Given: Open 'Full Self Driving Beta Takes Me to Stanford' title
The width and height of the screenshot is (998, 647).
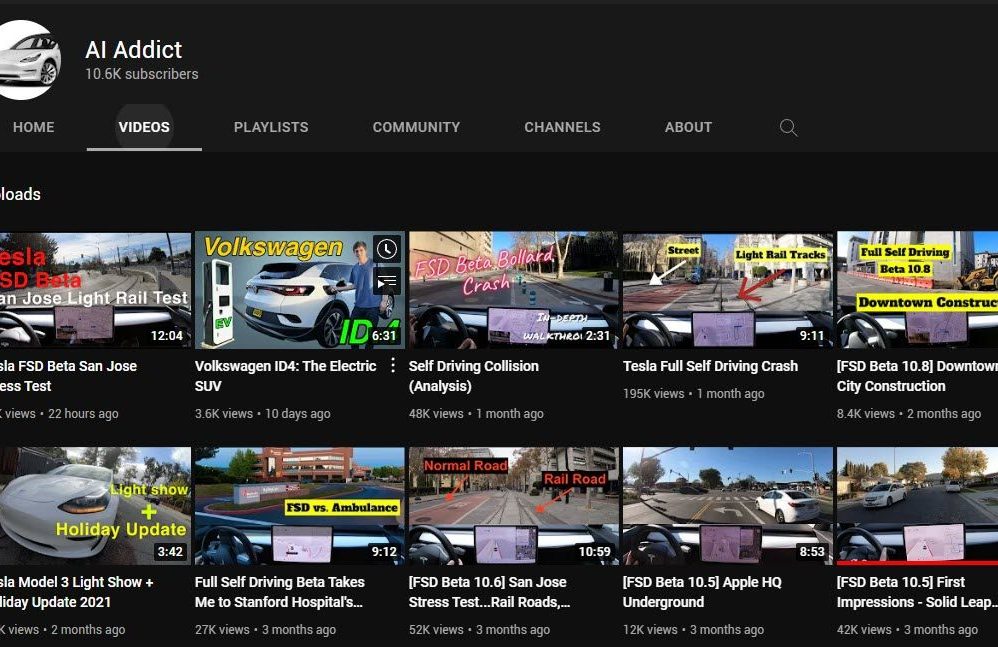Looking at the screenshot, I should point(280,592).
